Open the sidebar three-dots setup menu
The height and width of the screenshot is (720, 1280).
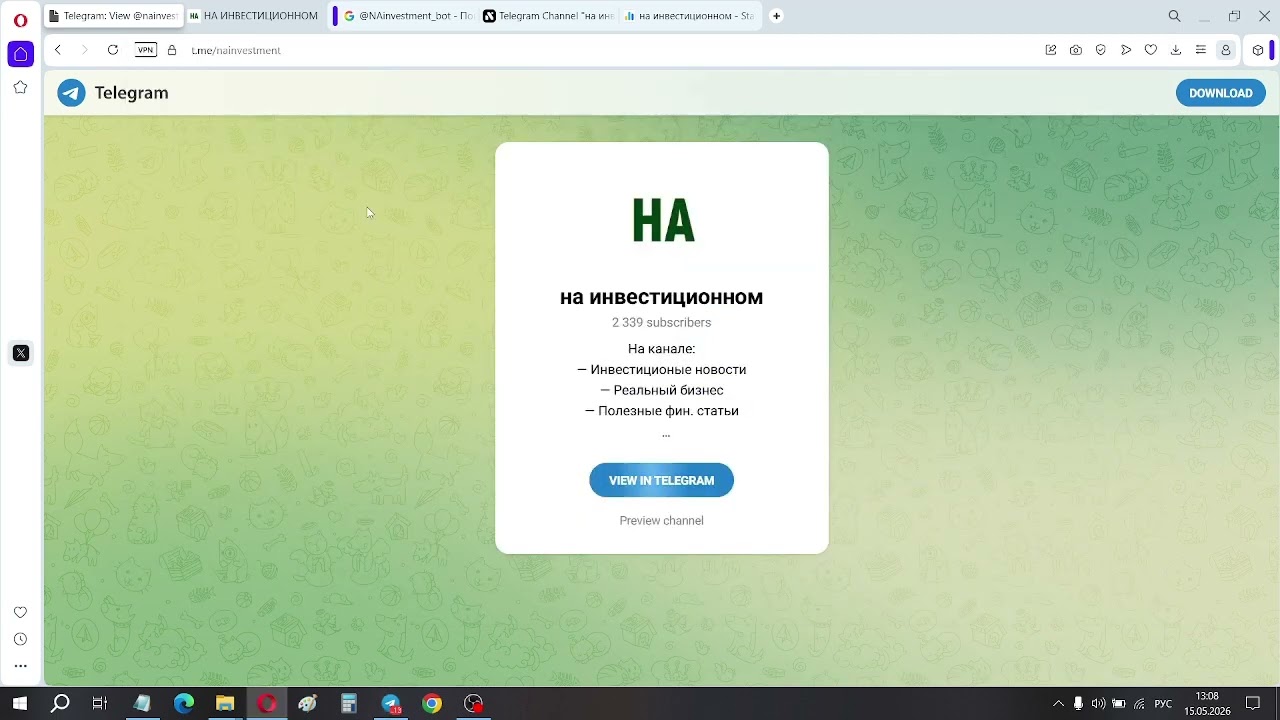pyautogui.click(x=20, y=666)
